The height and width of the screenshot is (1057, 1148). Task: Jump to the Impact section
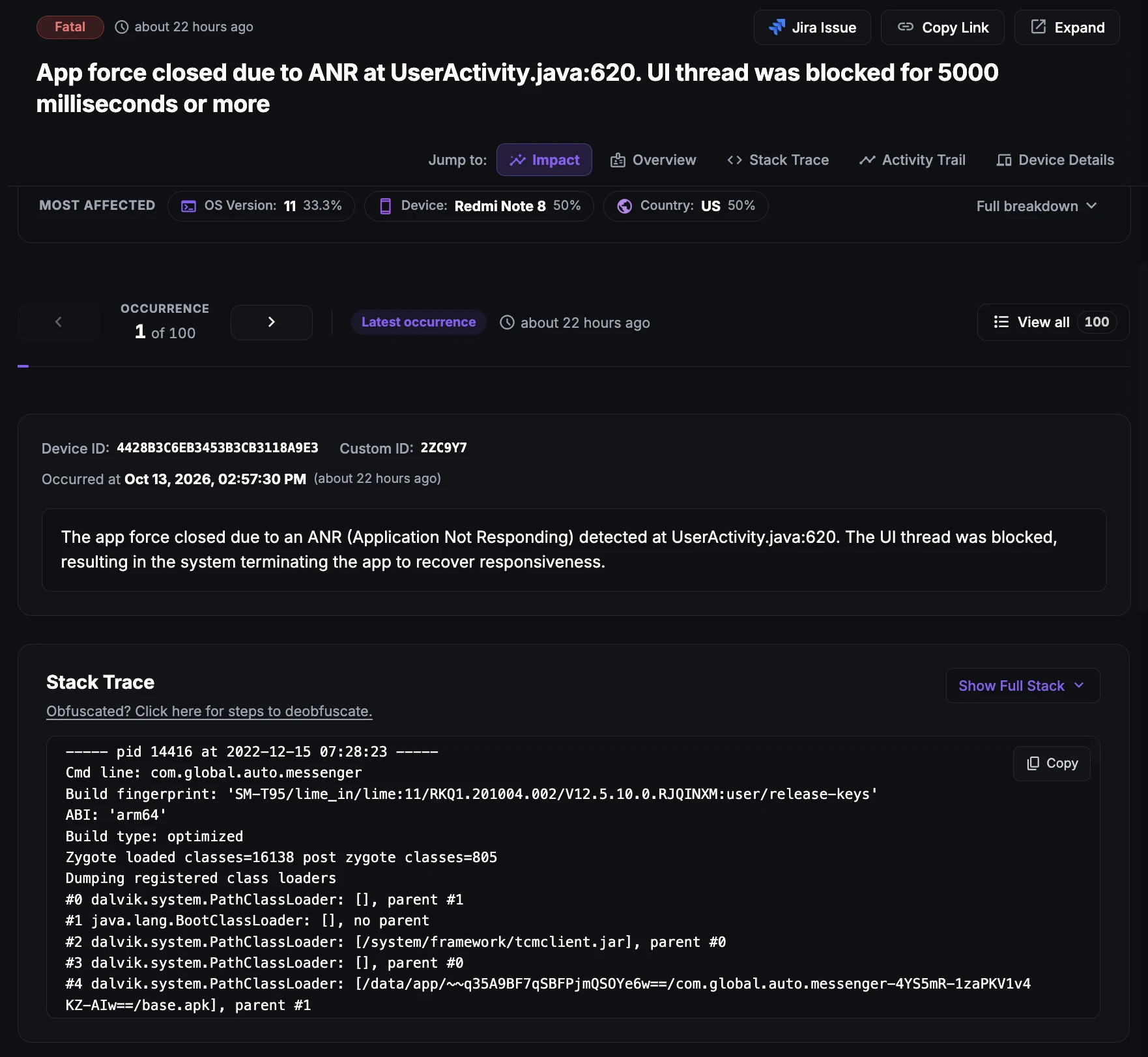(544, 160)
